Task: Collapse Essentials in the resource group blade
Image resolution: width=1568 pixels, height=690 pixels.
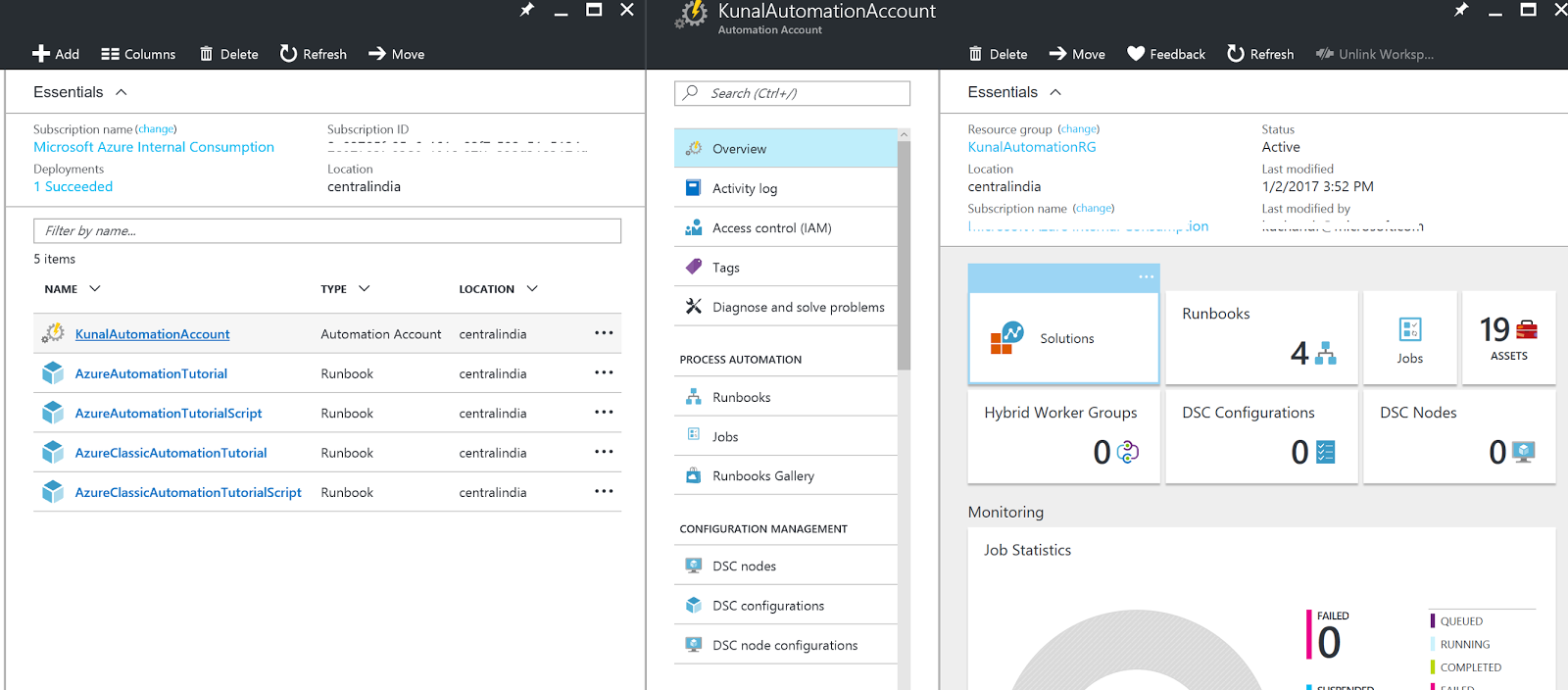Action: [122, 92]
